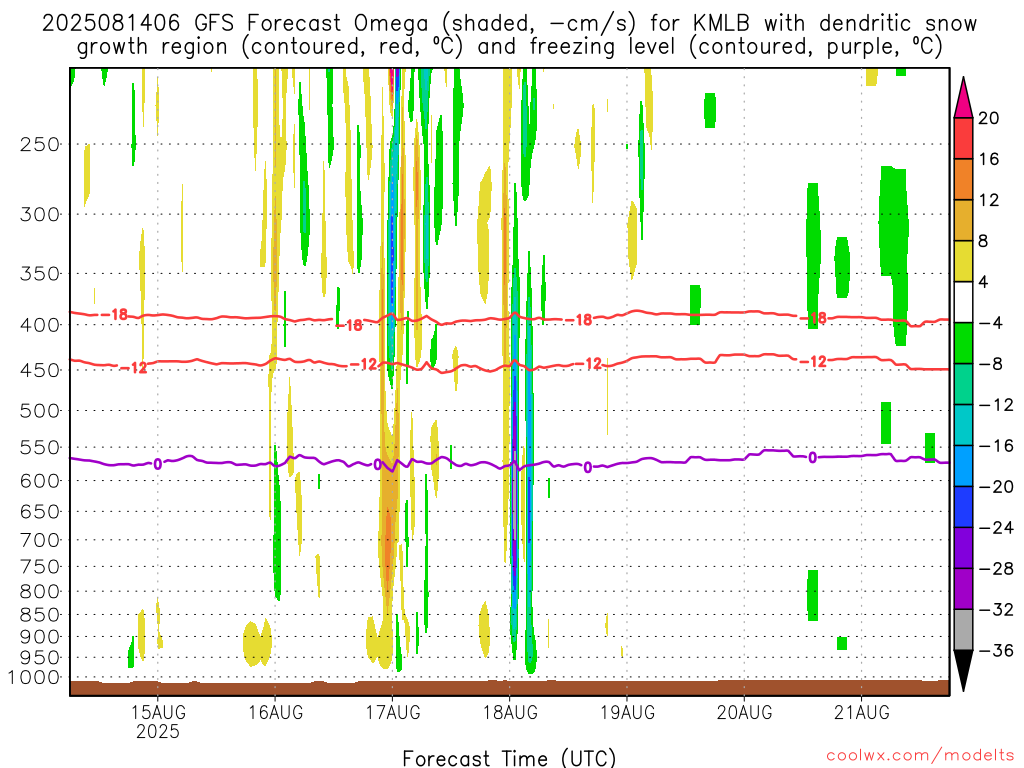This screenshot has height=768, width=1024.
Task: Click the purple 0 freezing label near 15AUG
Action: (x=157, y=464)
